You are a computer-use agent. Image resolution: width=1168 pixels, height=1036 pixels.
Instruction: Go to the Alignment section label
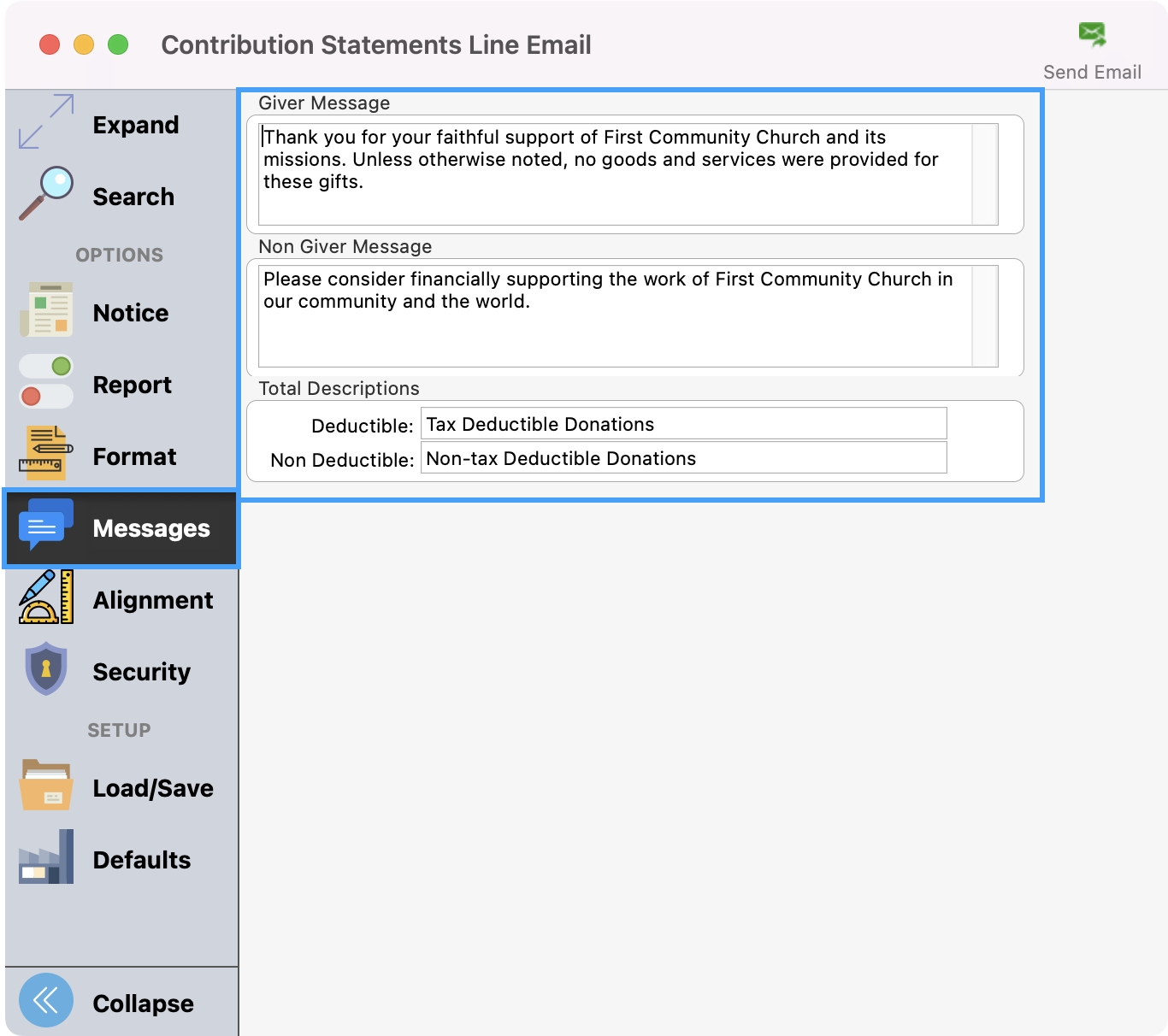[153, 601]
